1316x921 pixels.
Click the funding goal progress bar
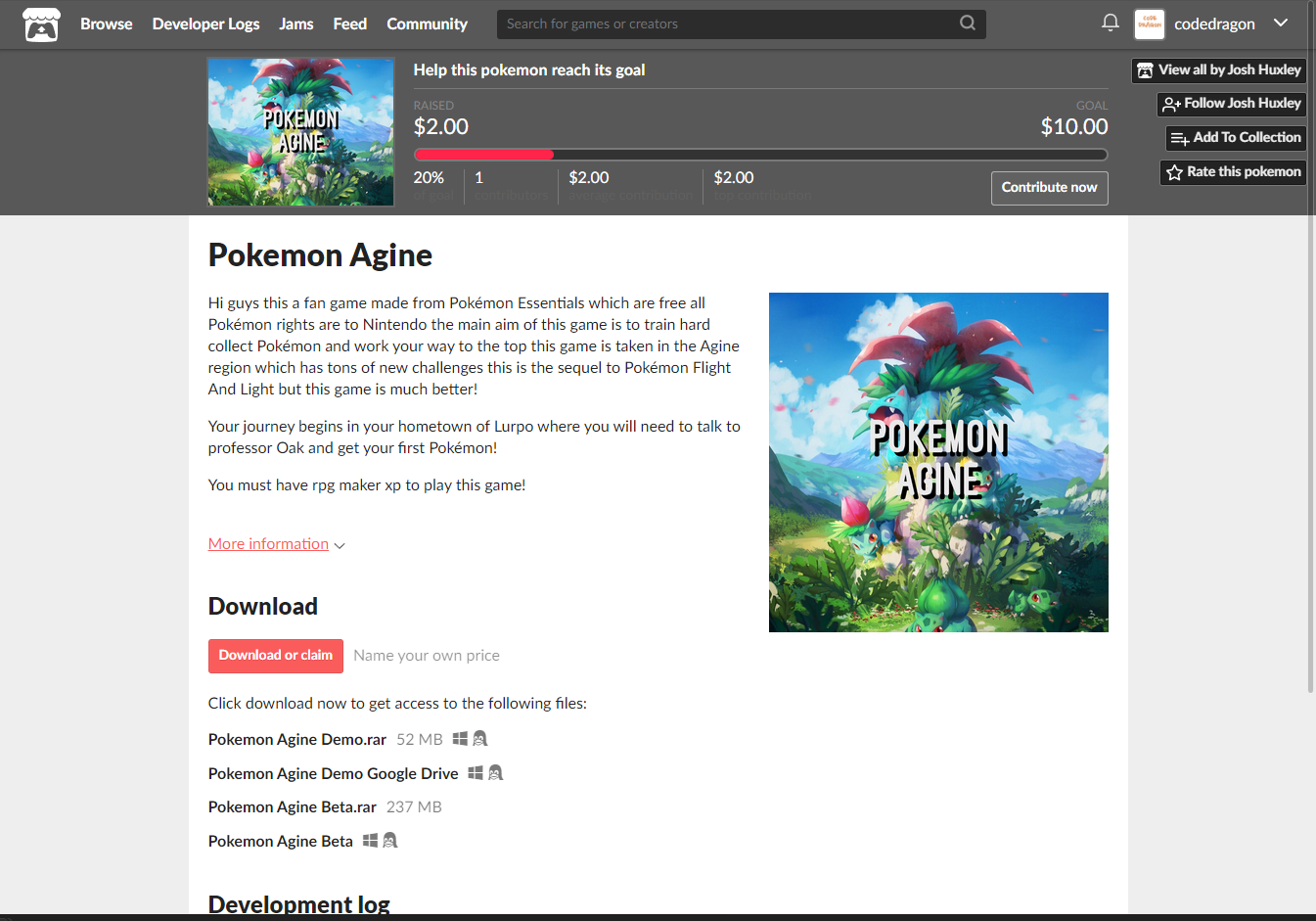click(x=760, y=155)
